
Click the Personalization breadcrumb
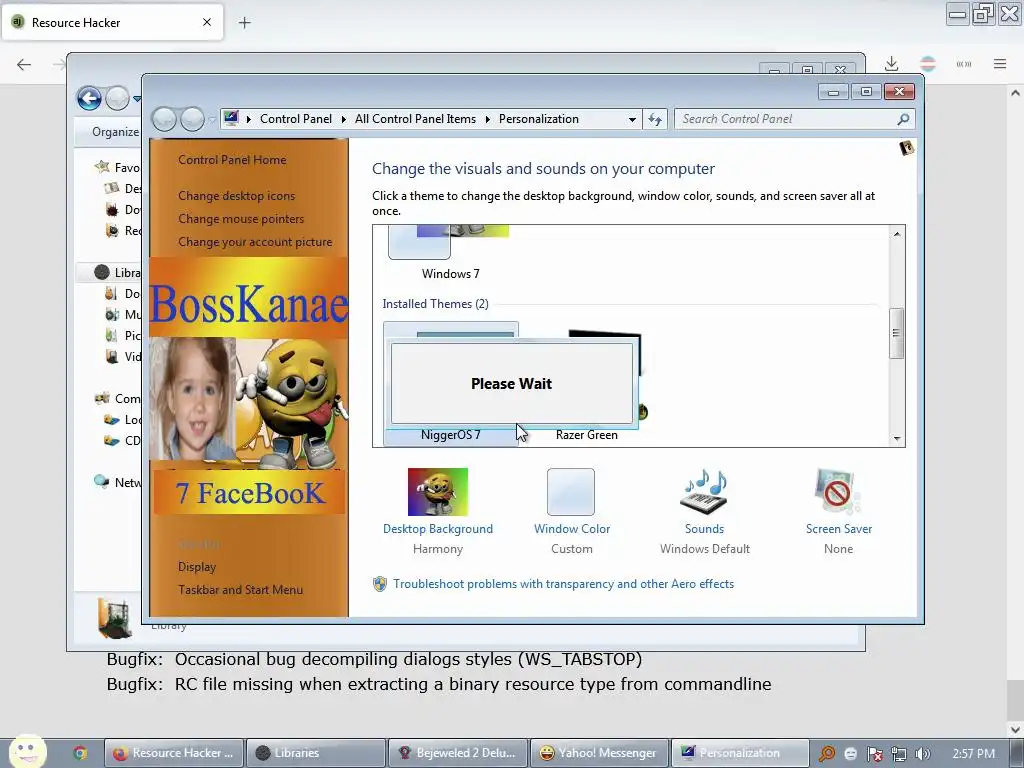pos(539,119)
